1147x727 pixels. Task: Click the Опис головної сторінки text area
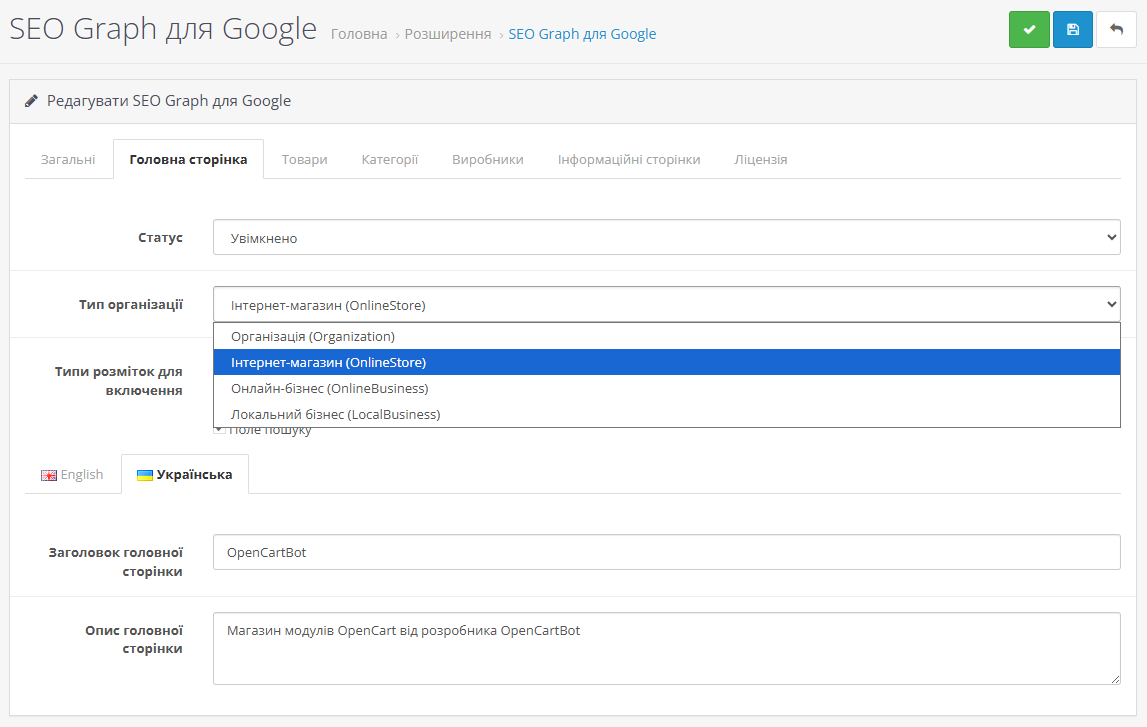tap(666, 648)
